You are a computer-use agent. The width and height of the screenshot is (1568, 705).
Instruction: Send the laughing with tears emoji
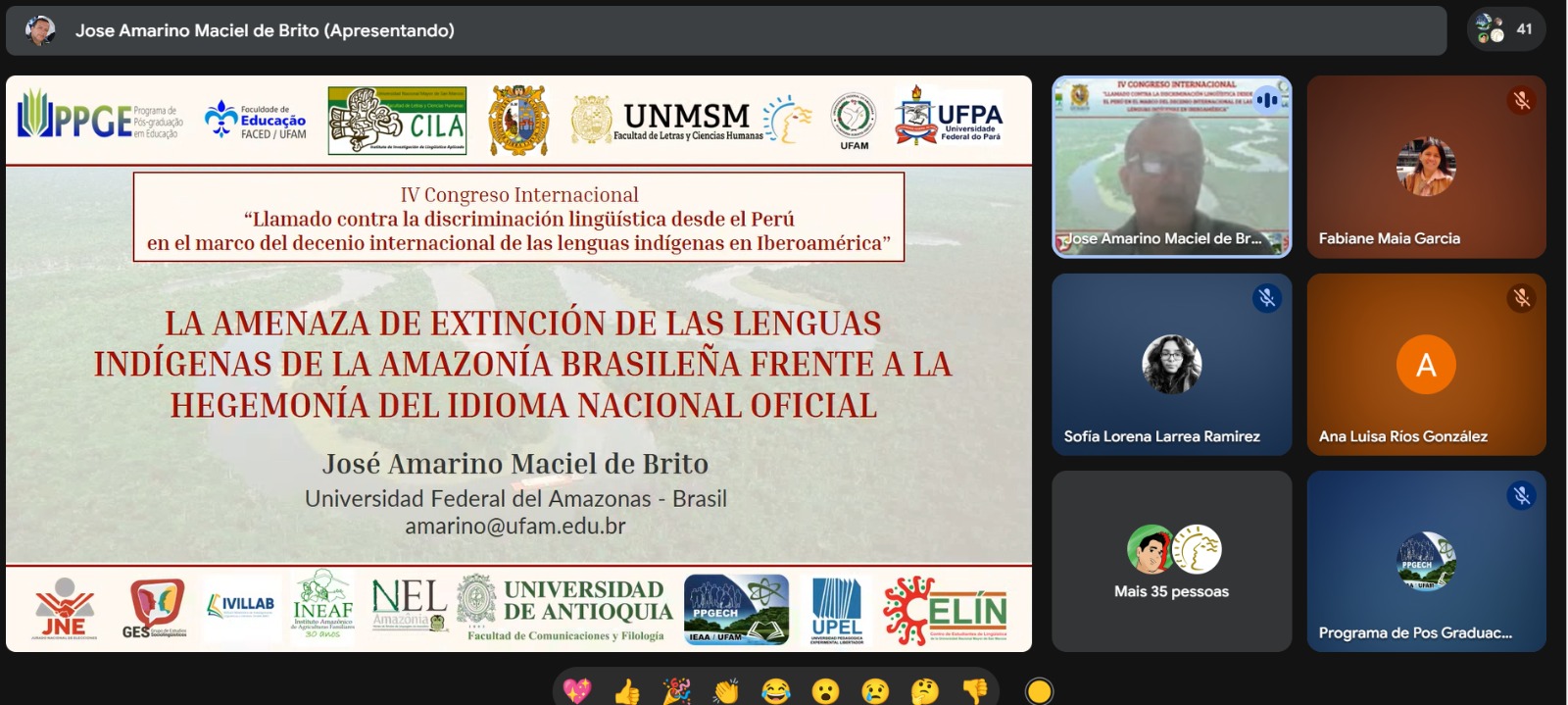776,691
